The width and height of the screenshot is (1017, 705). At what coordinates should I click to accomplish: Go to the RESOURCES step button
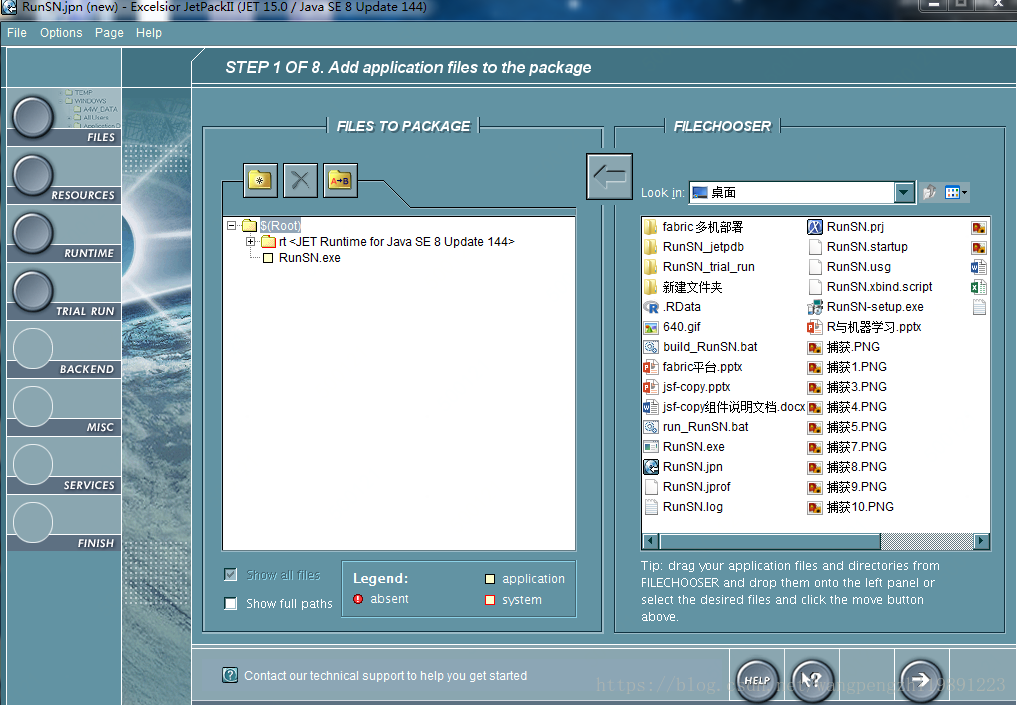coord(33,175)
